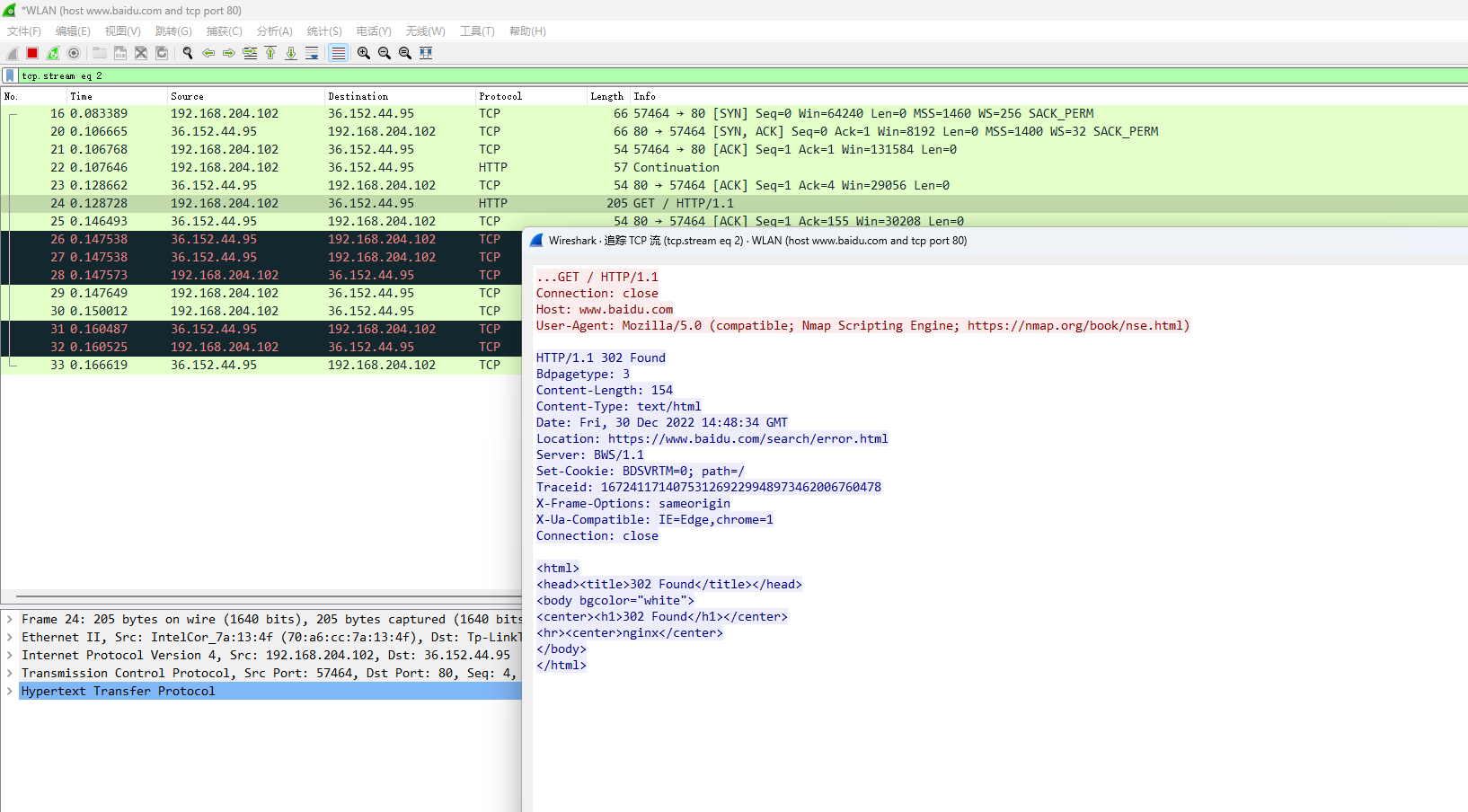Sort packets by Protocol column header

point(530,96)
